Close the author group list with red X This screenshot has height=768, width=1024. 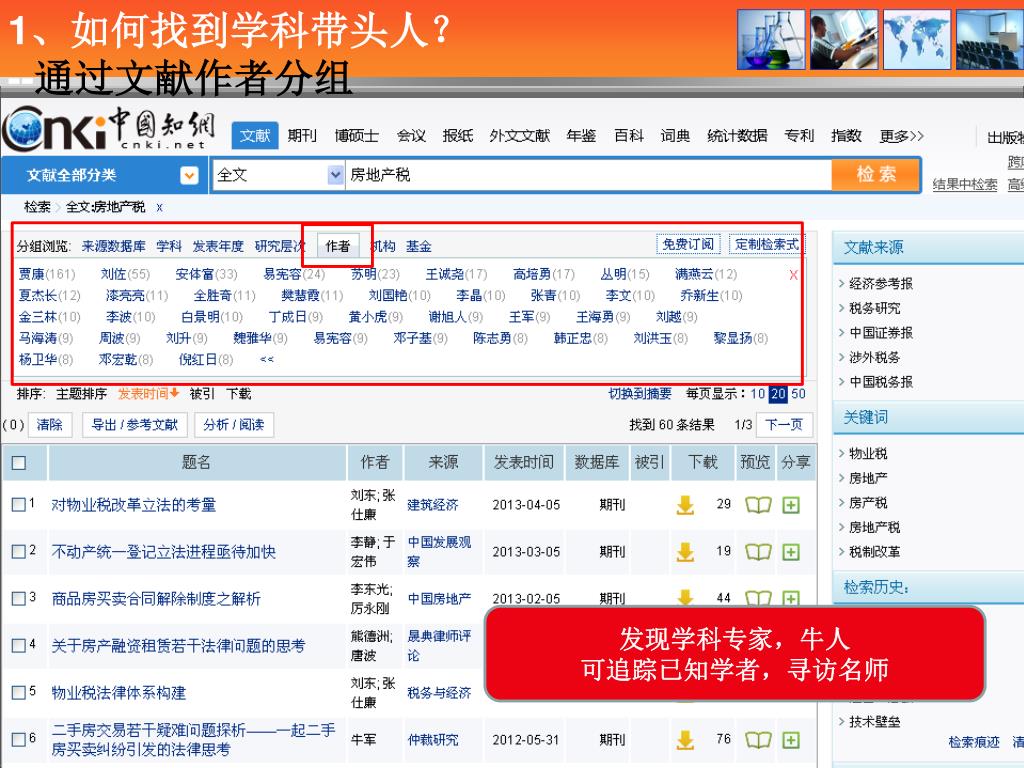click(793, 275)
